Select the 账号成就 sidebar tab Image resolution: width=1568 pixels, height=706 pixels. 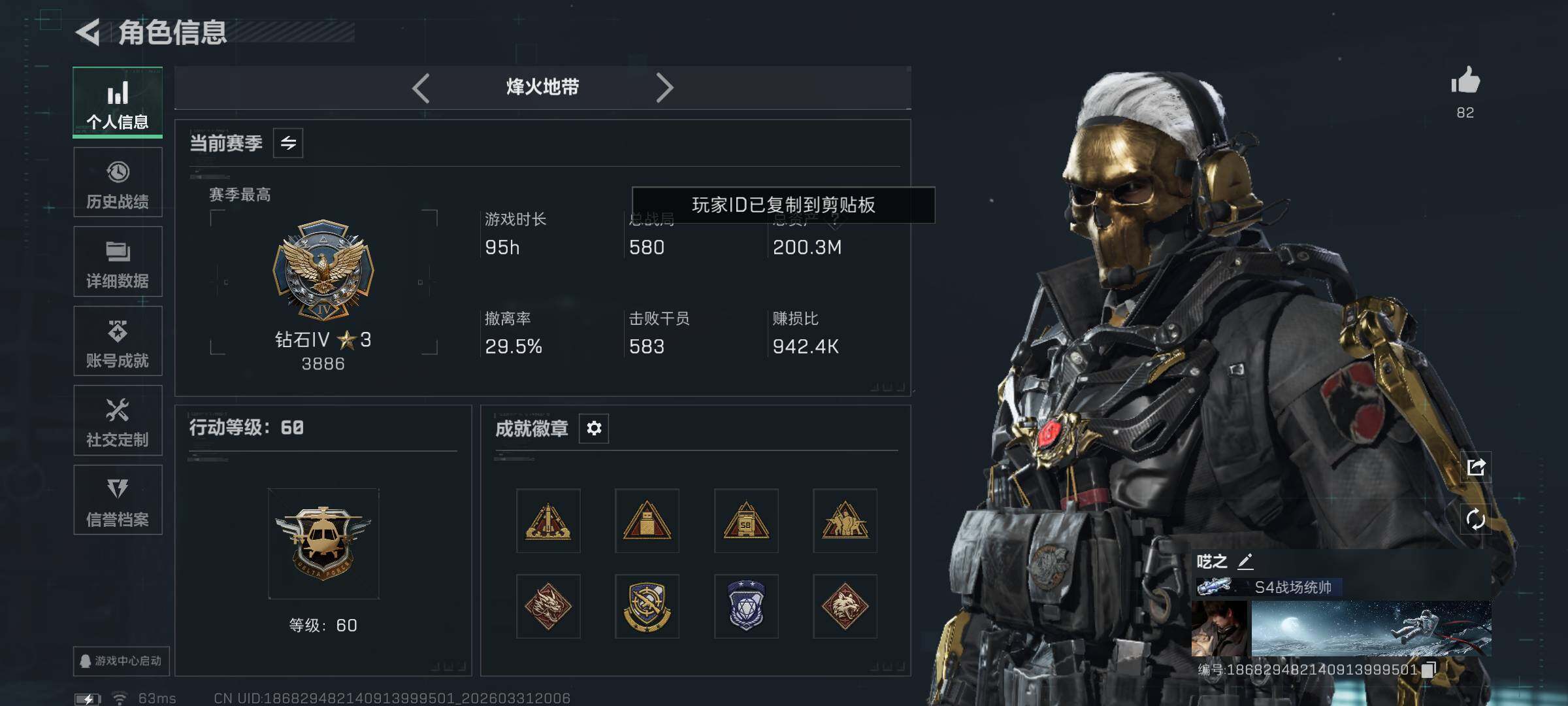[x=118, y=341]
